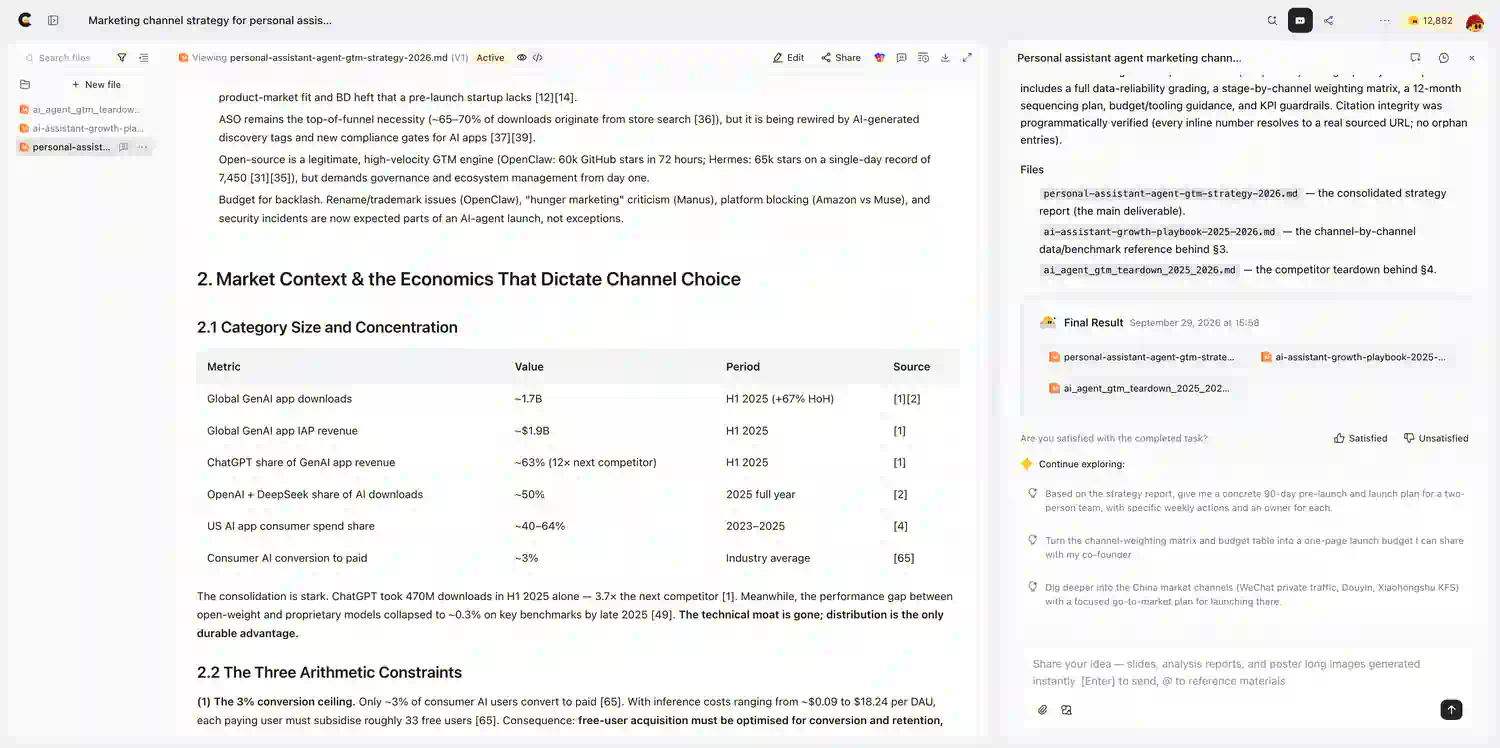Click the Share button in document toolbar
Viewport: 1500px width, 748px height.
pos(840,58)
